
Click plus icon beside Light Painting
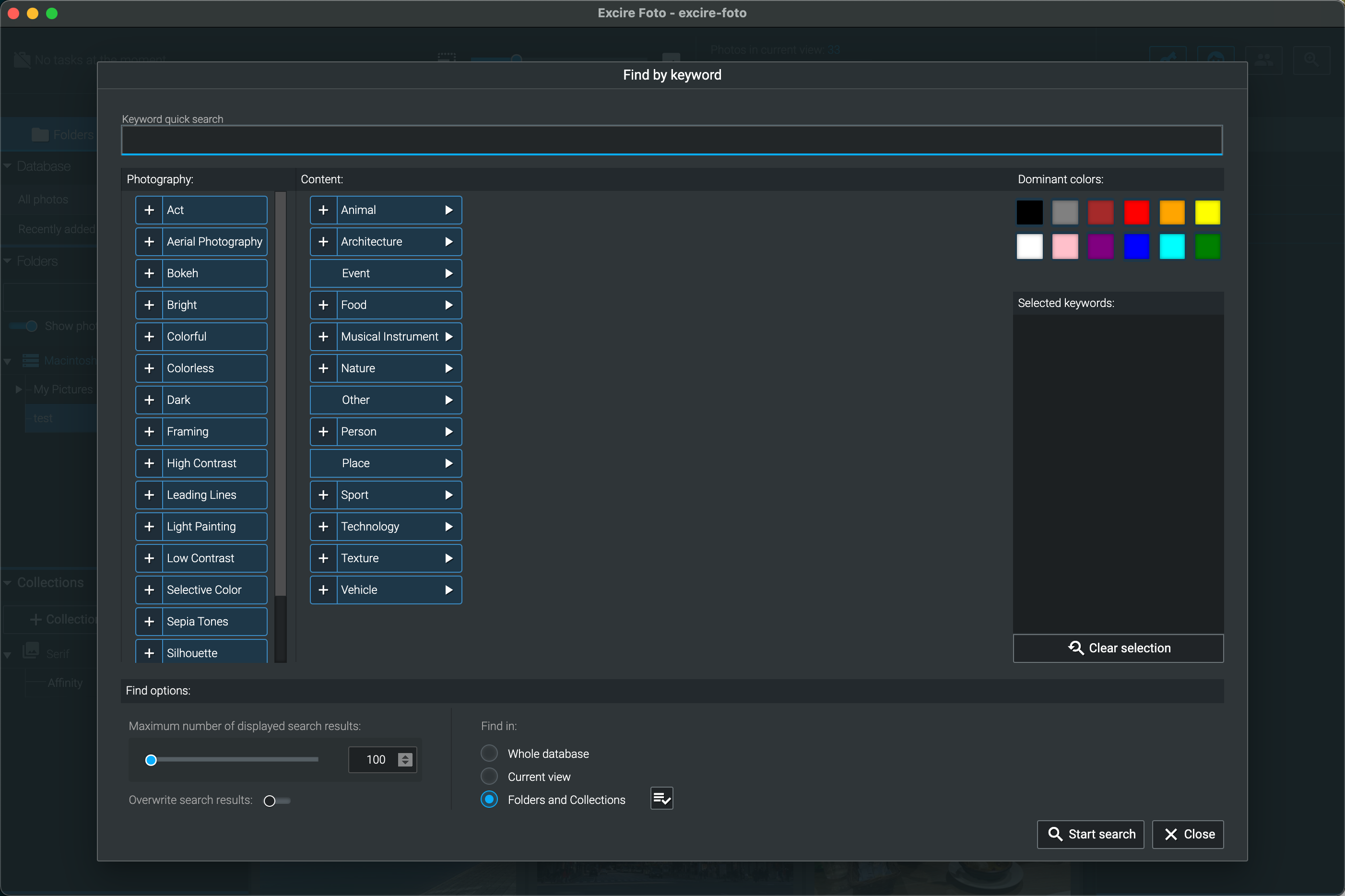pos(149,526)
